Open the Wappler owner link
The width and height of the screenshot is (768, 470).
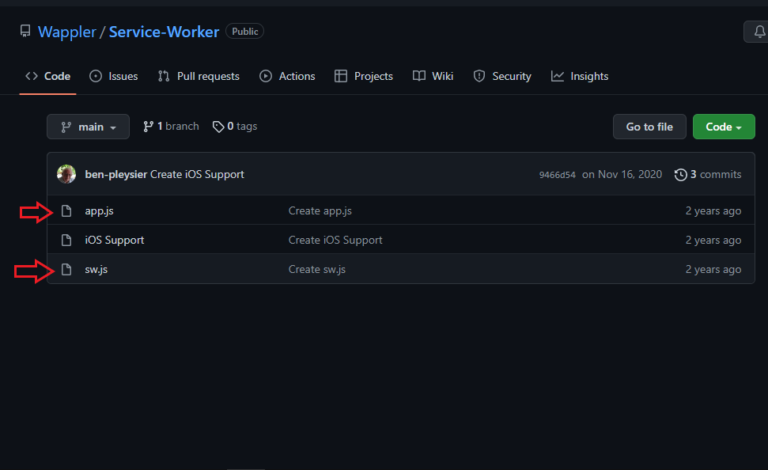[x=67, y=32]
